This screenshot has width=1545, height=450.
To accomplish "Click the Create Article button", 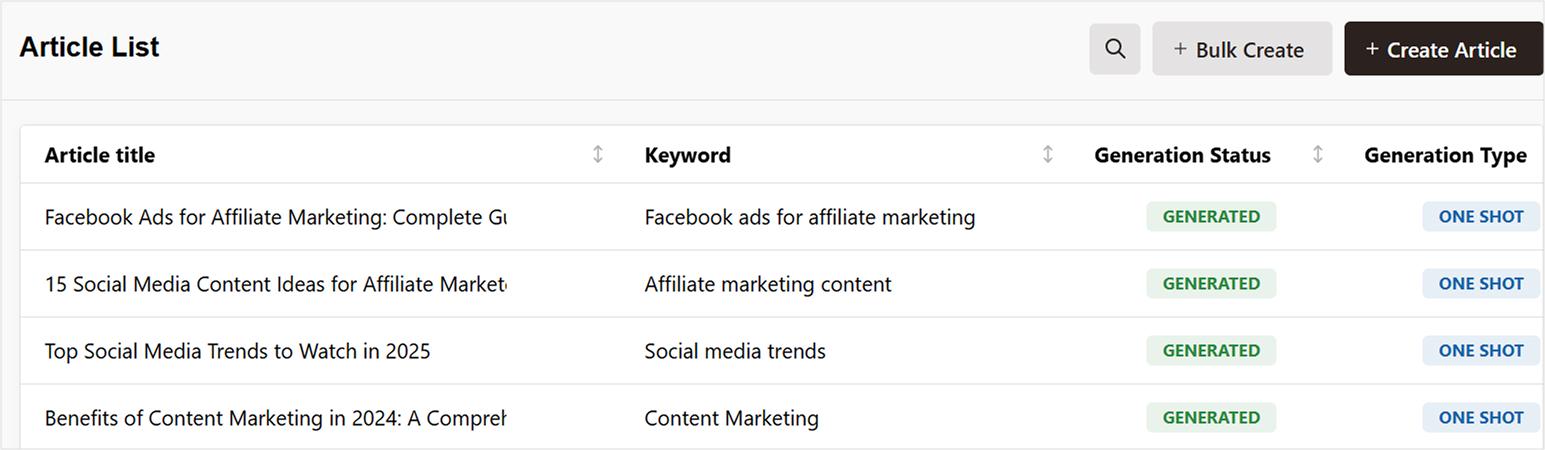I will click(x=1442, y=49).
